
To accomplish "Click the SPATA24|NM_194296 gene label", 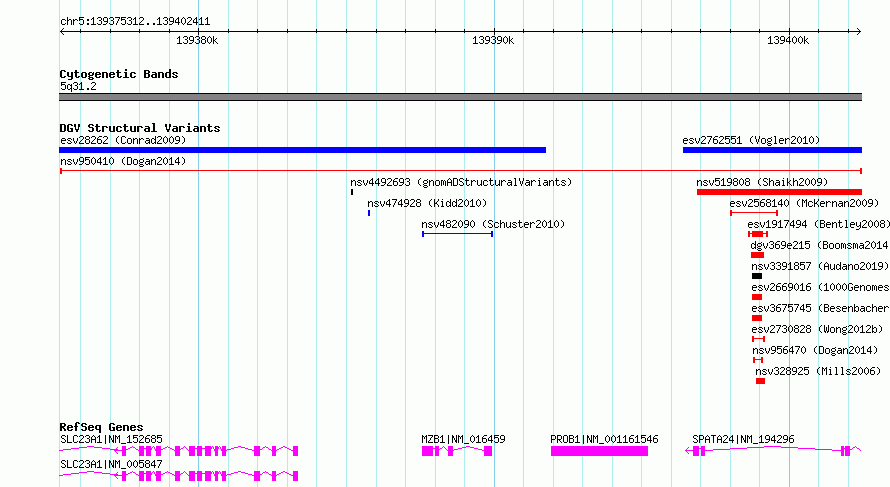I will tap(744, 439).
